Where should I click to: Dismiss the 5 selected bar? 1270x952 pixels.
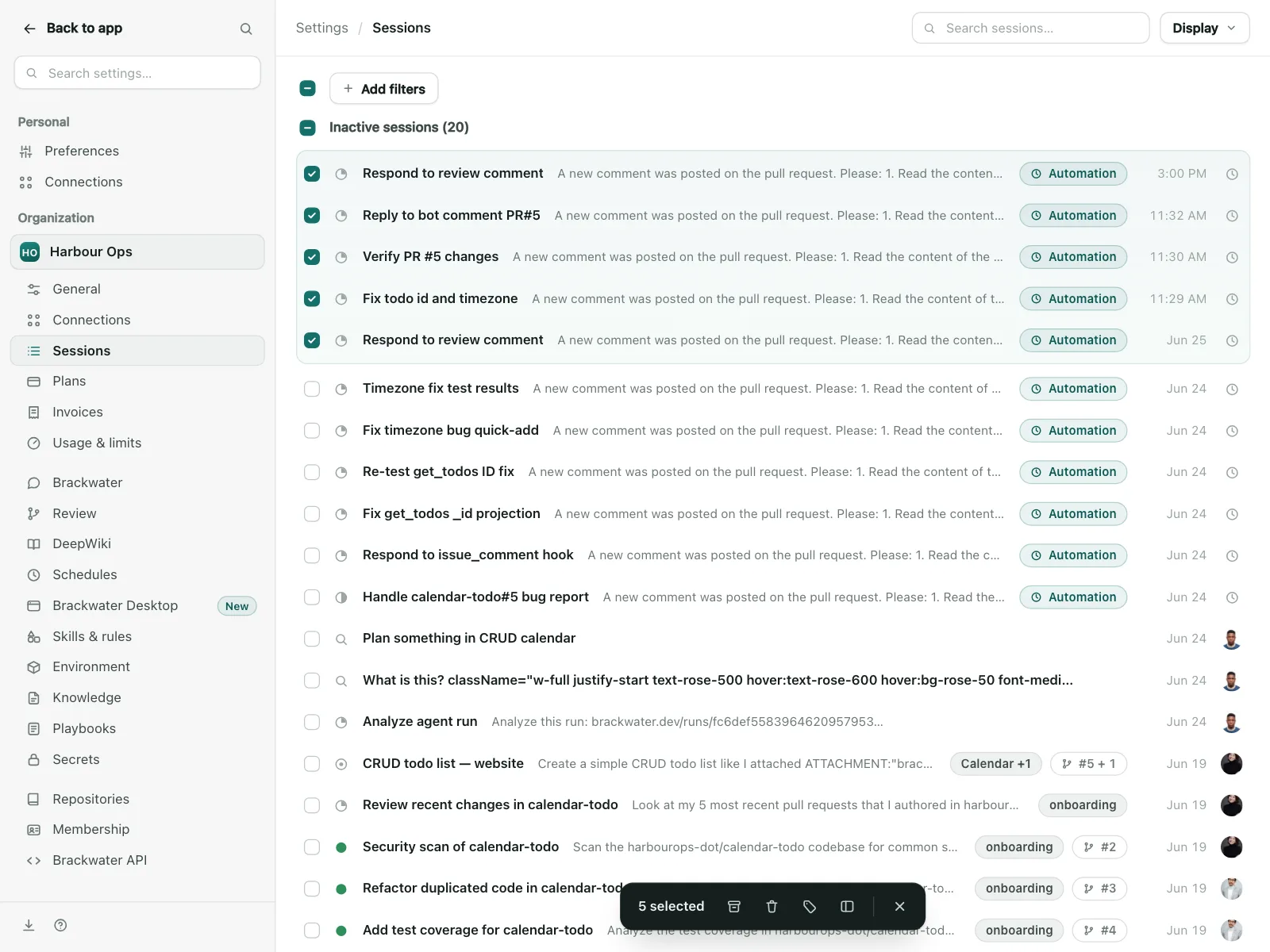coord(899,906)
